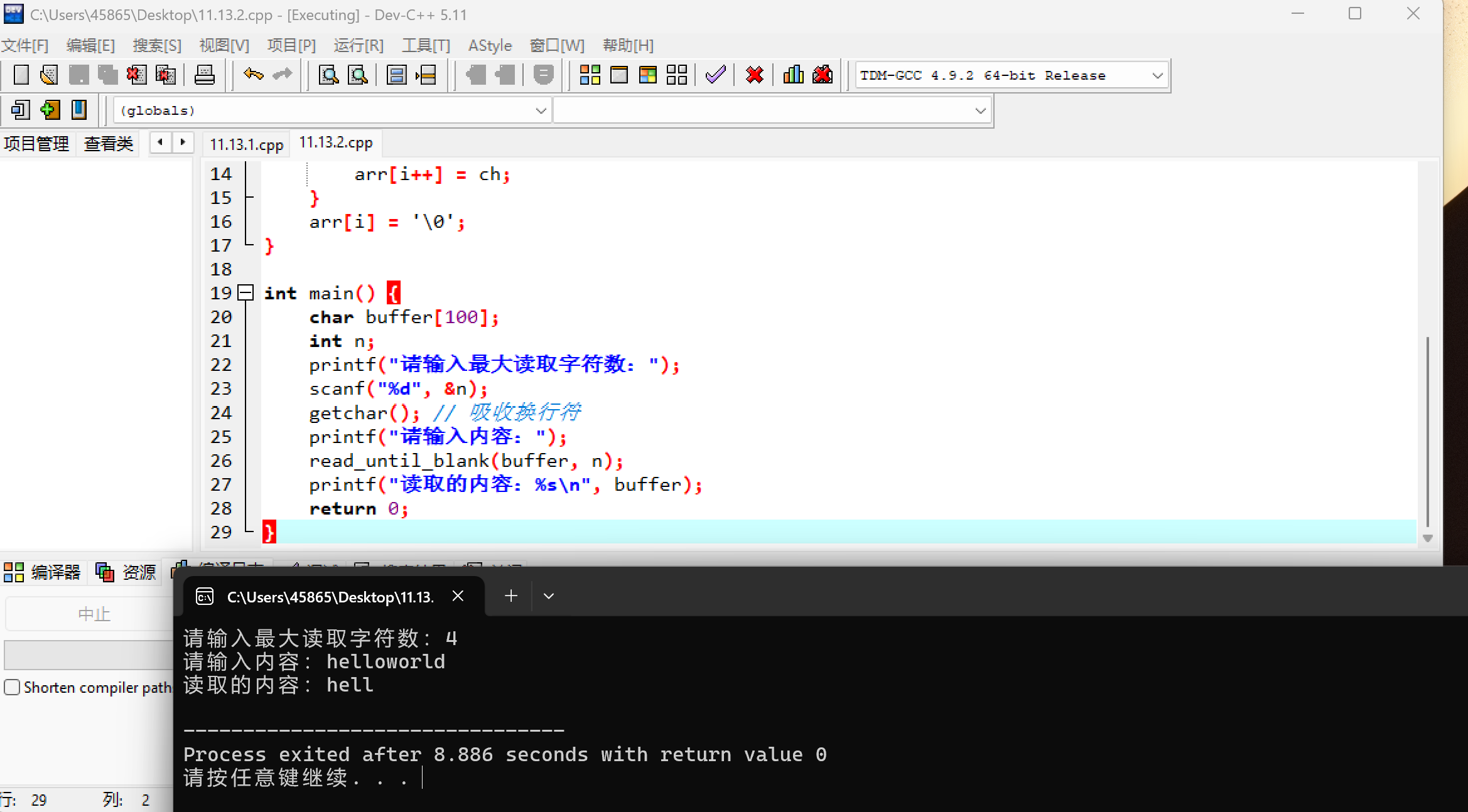Expand the (globals) scope dropdown
This screenshot has width=1468, height=812.
541,110
